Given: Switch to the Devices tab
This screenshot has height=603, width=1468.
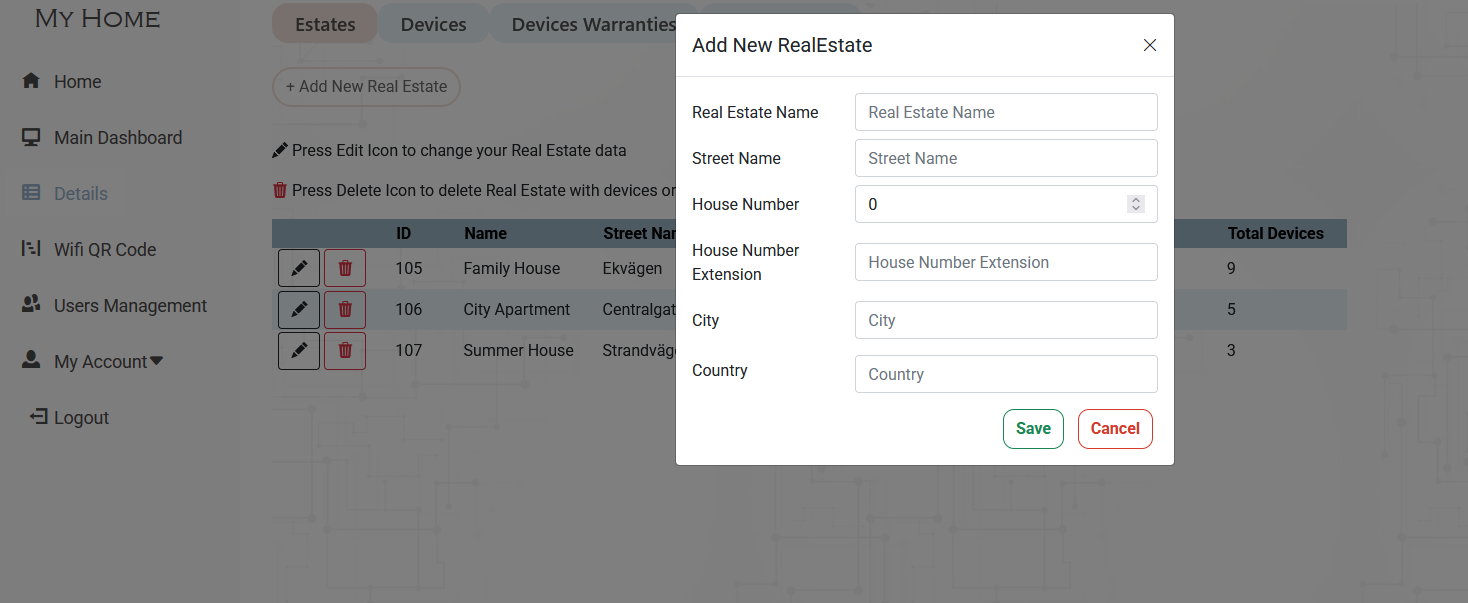Looking at the screenshot, I should click(433, 24).
